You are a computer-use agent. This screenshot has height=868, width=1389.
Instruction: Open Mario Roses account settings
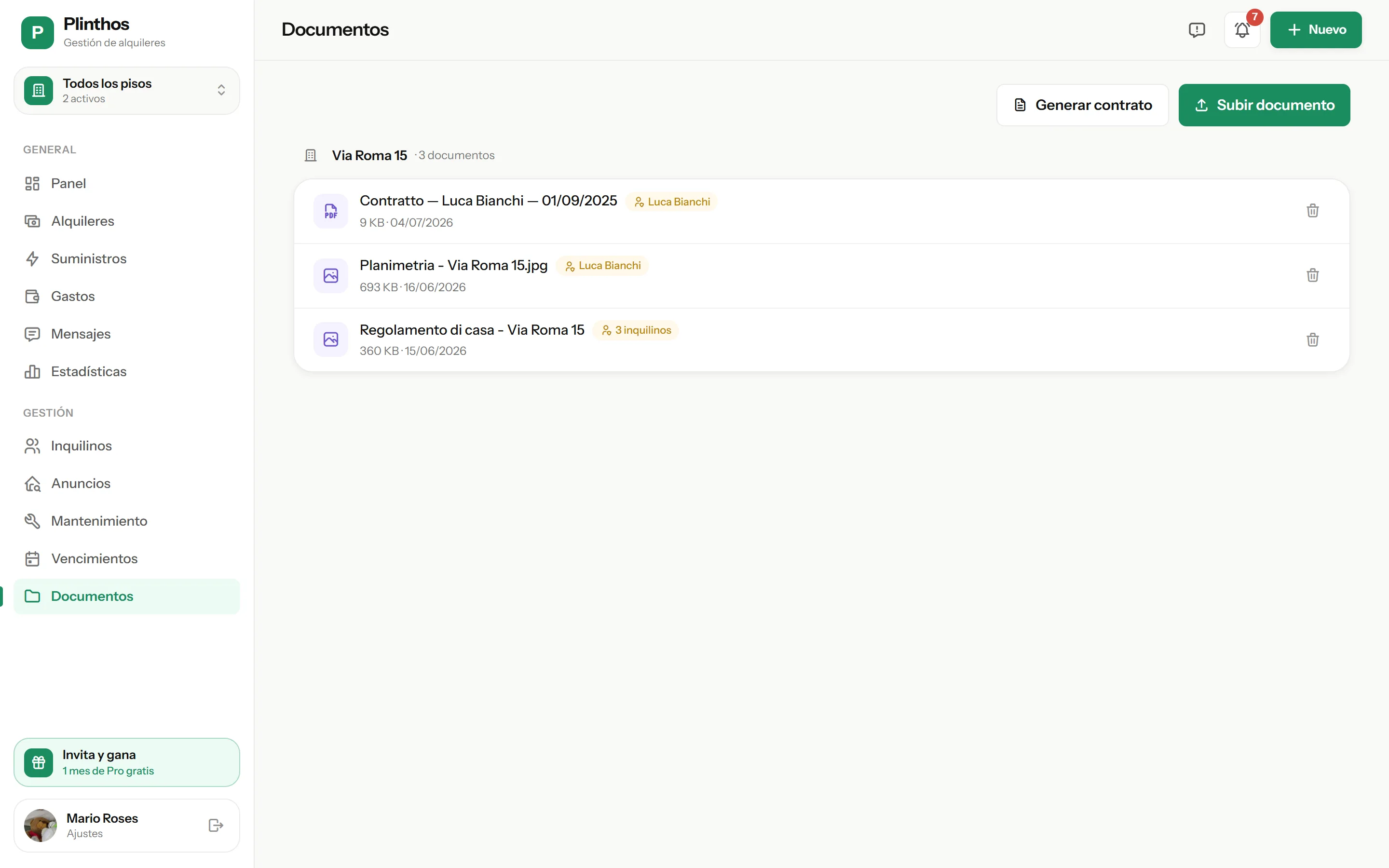point(126,826)
